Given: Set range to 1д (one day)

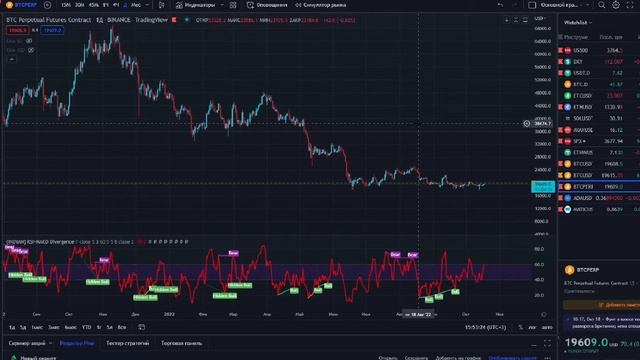Looking at the screenshot, I should (x=12, y=327).
